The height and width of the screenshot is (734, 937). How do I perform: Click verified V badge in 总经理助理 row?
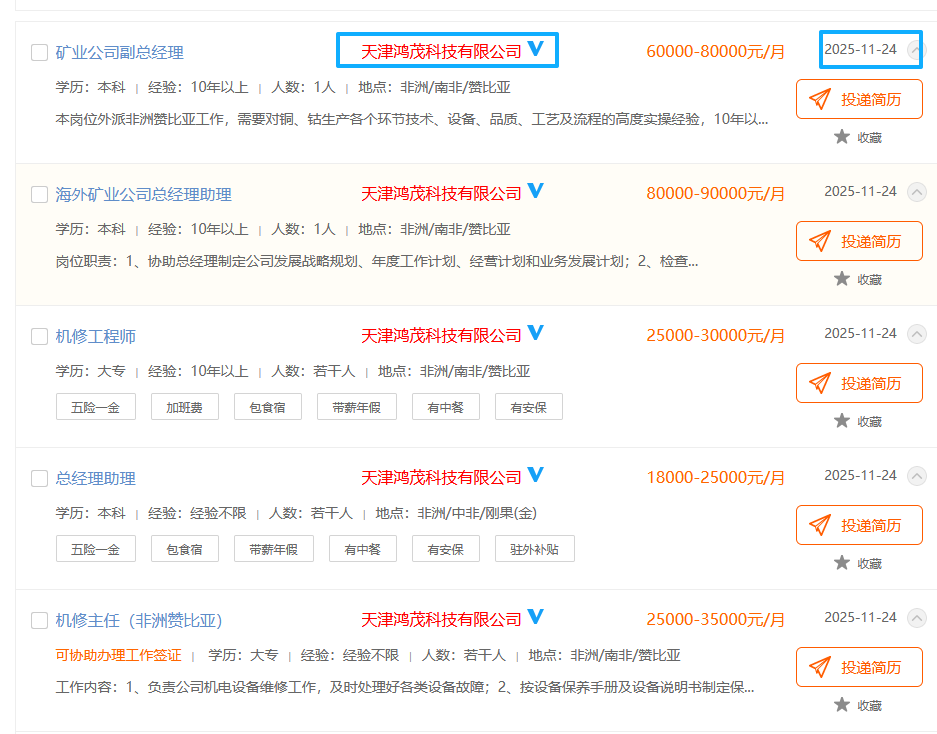click(x=536, y=474)
